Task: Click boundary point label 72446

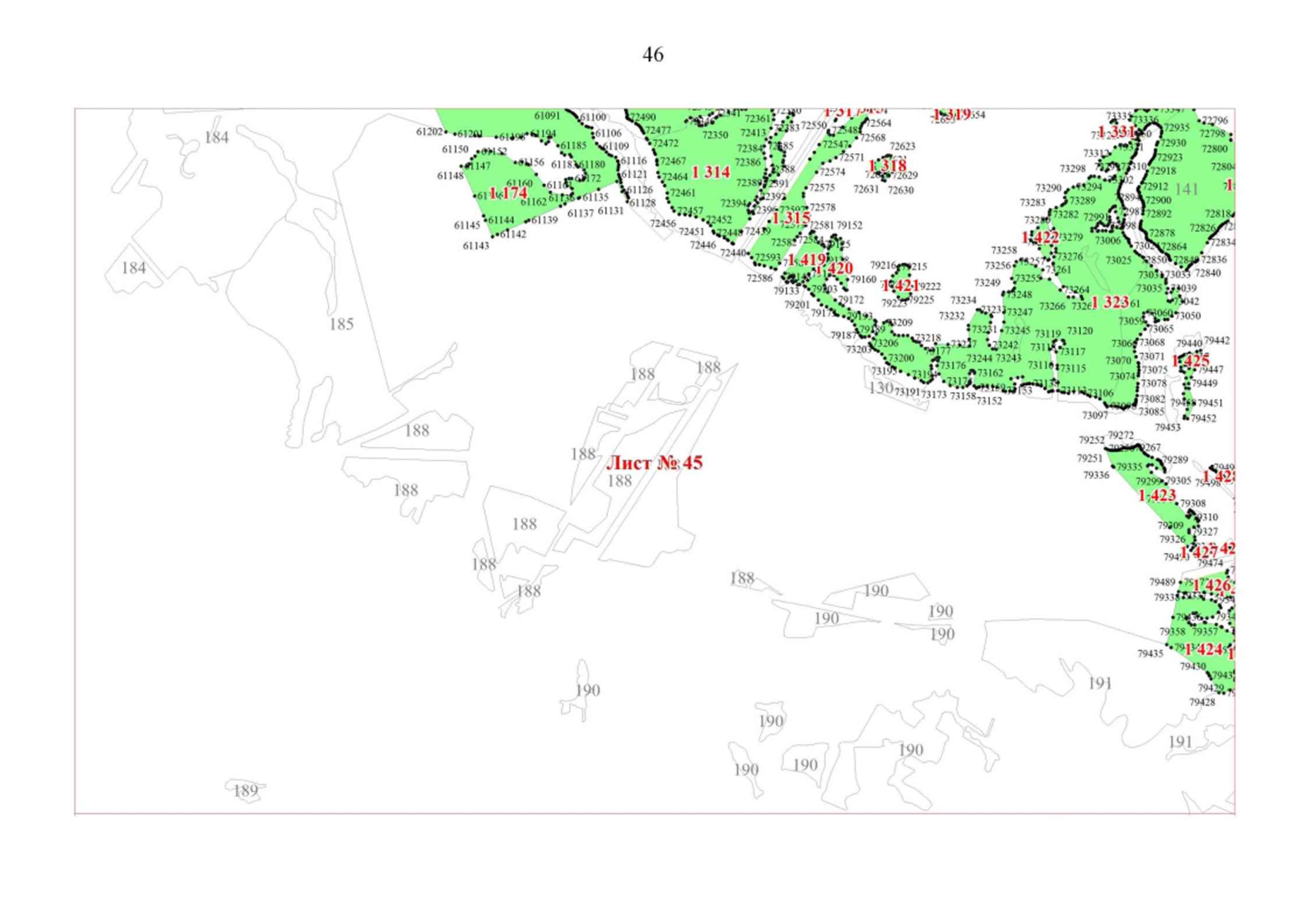Action: click(702, 246)
